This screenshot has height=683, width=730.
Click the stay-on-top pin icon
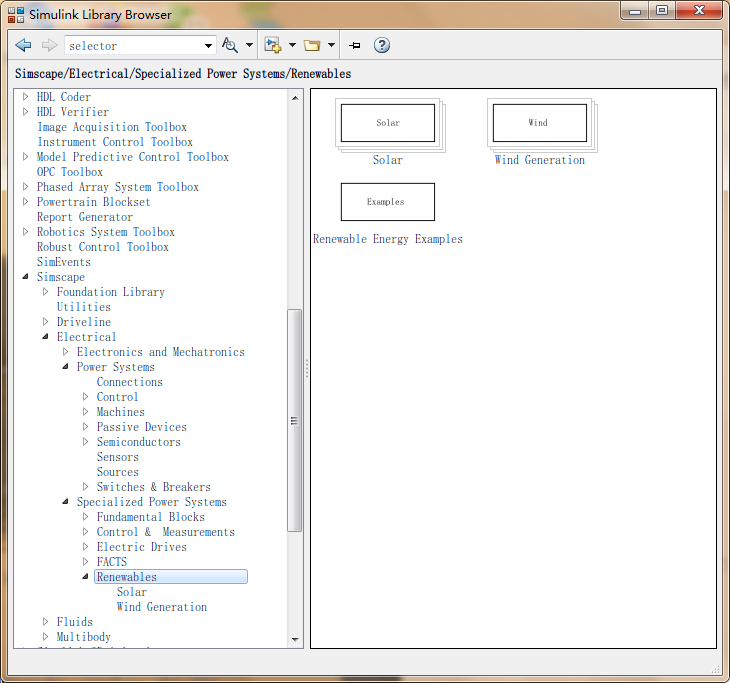tap(355, 45)
